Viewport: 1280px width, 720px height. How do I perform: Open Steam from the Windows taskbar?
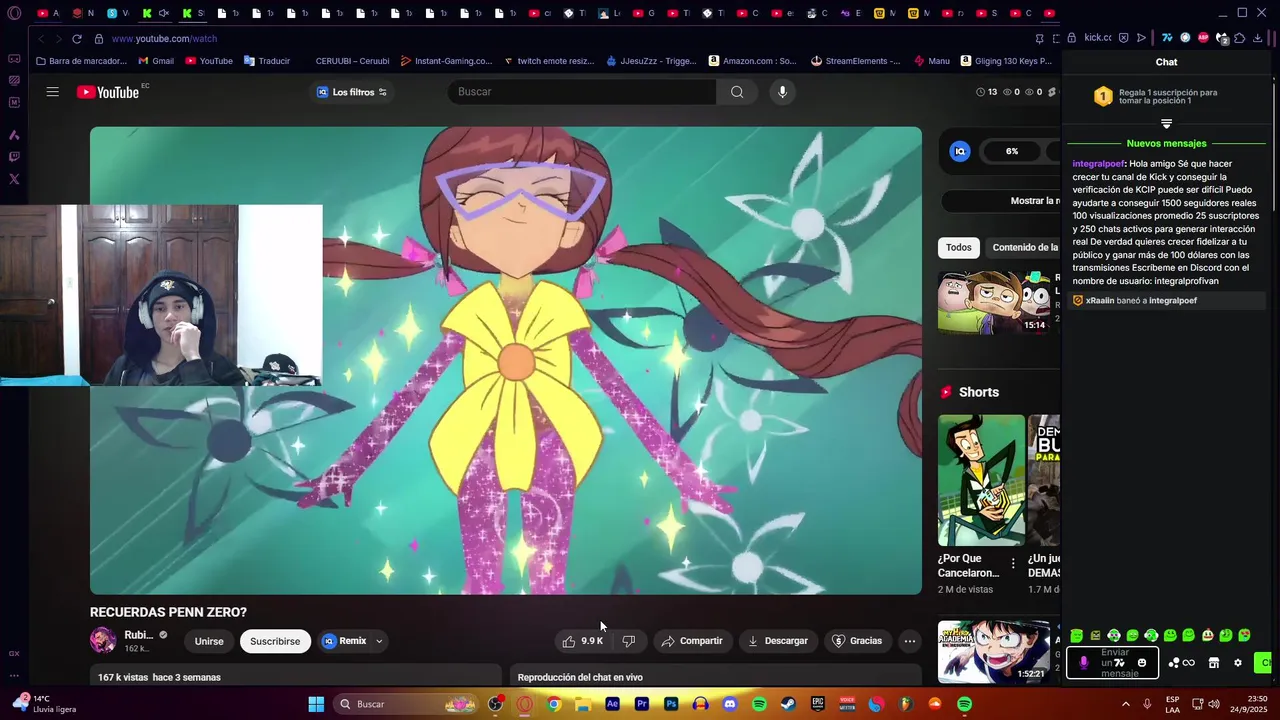[x=788, y=704]
